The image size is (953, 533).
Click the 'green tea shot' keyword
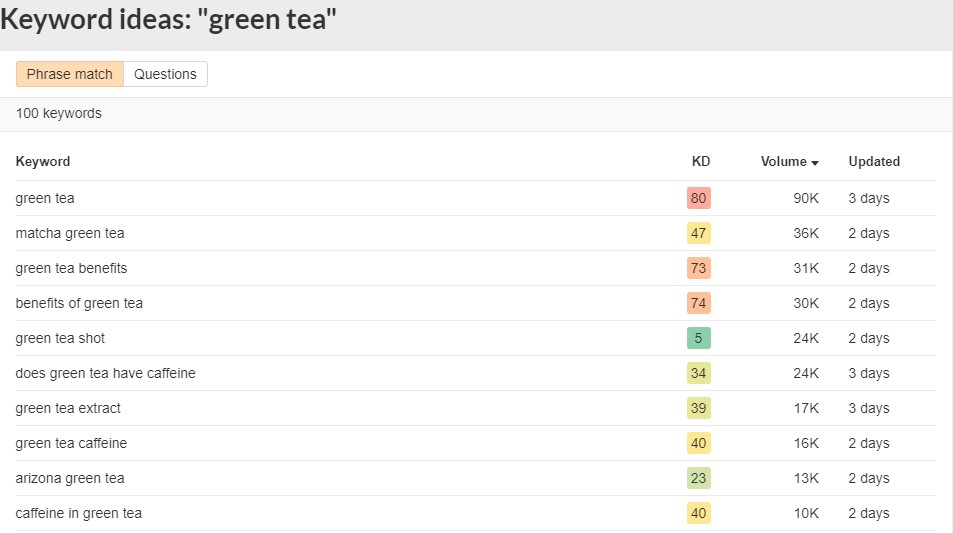(x=60, y=338)
